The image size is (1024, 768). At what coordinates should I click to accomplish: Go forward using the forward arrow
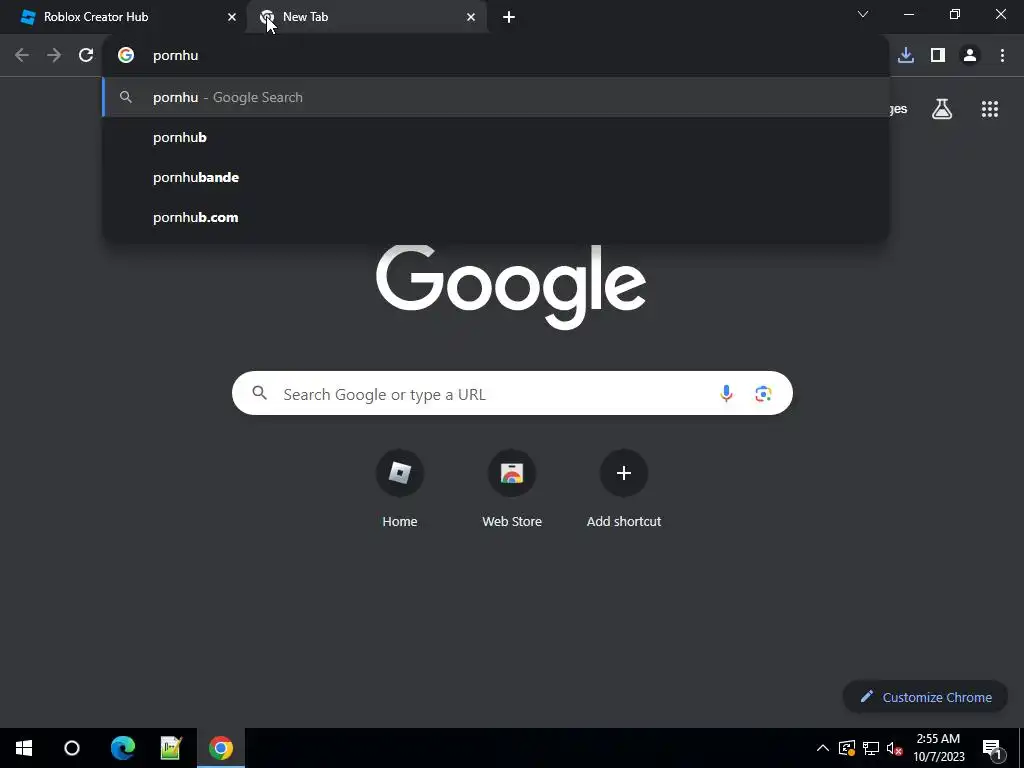coord(54,55)
